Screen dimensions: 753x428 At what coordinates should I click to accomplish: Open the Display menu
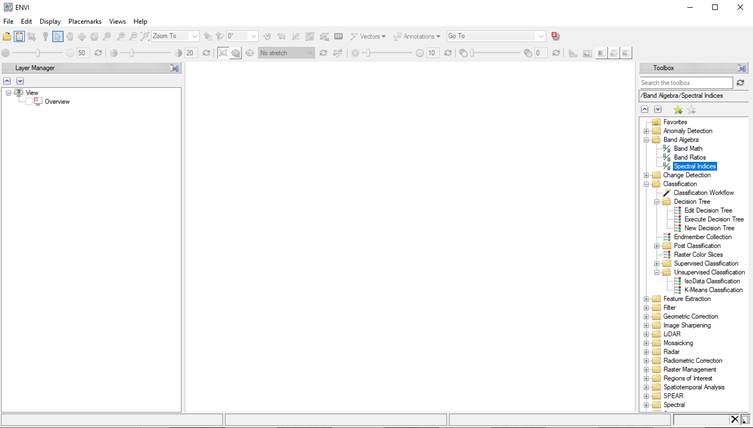[50, 22]
